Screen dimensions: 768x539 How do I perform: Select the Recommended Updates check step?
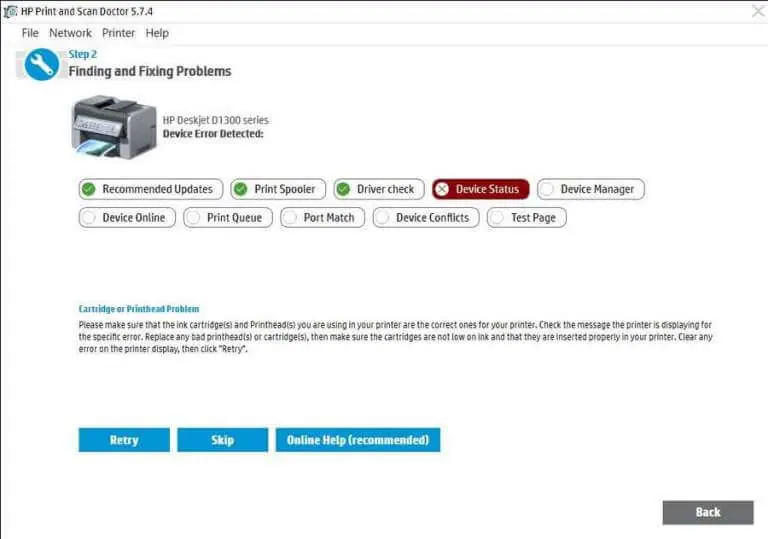tap(151, 189)
